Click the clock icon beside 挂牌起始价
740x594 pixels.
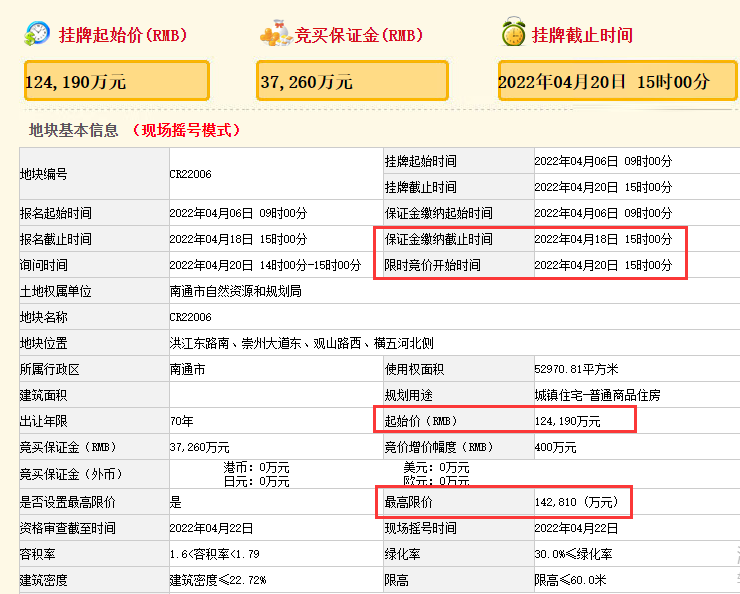tap(37, 33)
